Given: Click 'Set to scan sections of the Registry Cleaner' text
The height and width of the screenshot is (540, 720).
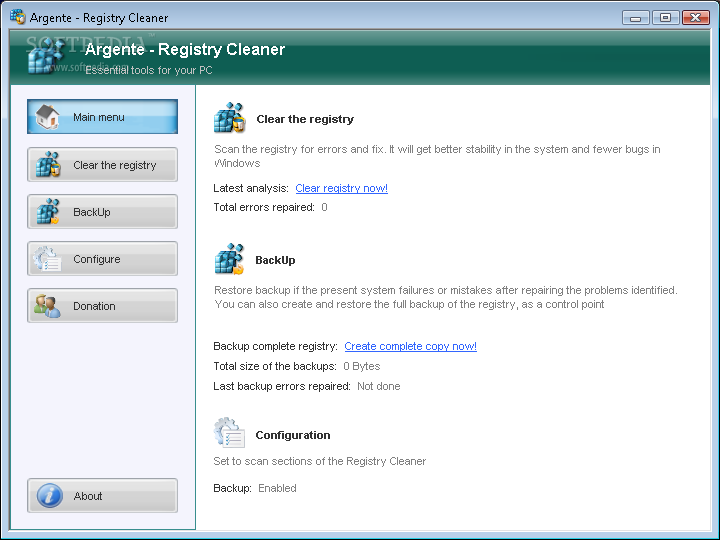Looking at the screenshot, I should (x=320, y=461).
